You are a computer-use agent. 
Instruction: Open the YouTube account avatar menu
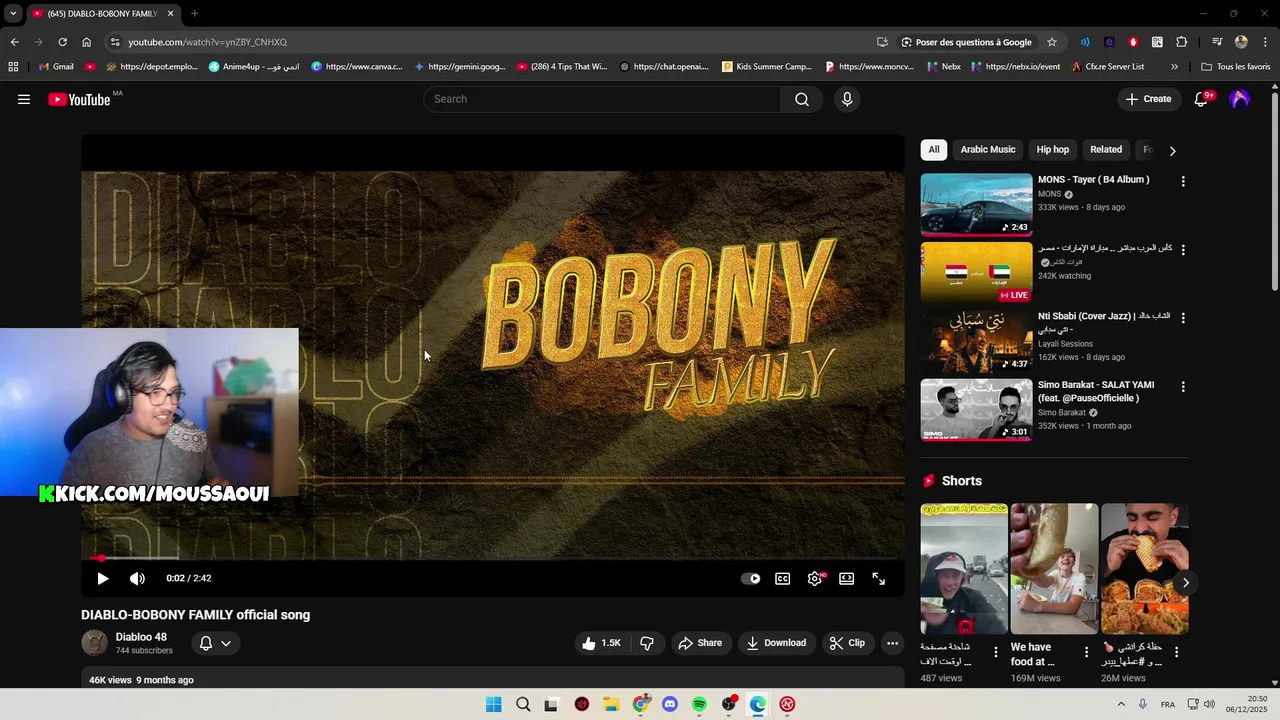point(1240,99)
